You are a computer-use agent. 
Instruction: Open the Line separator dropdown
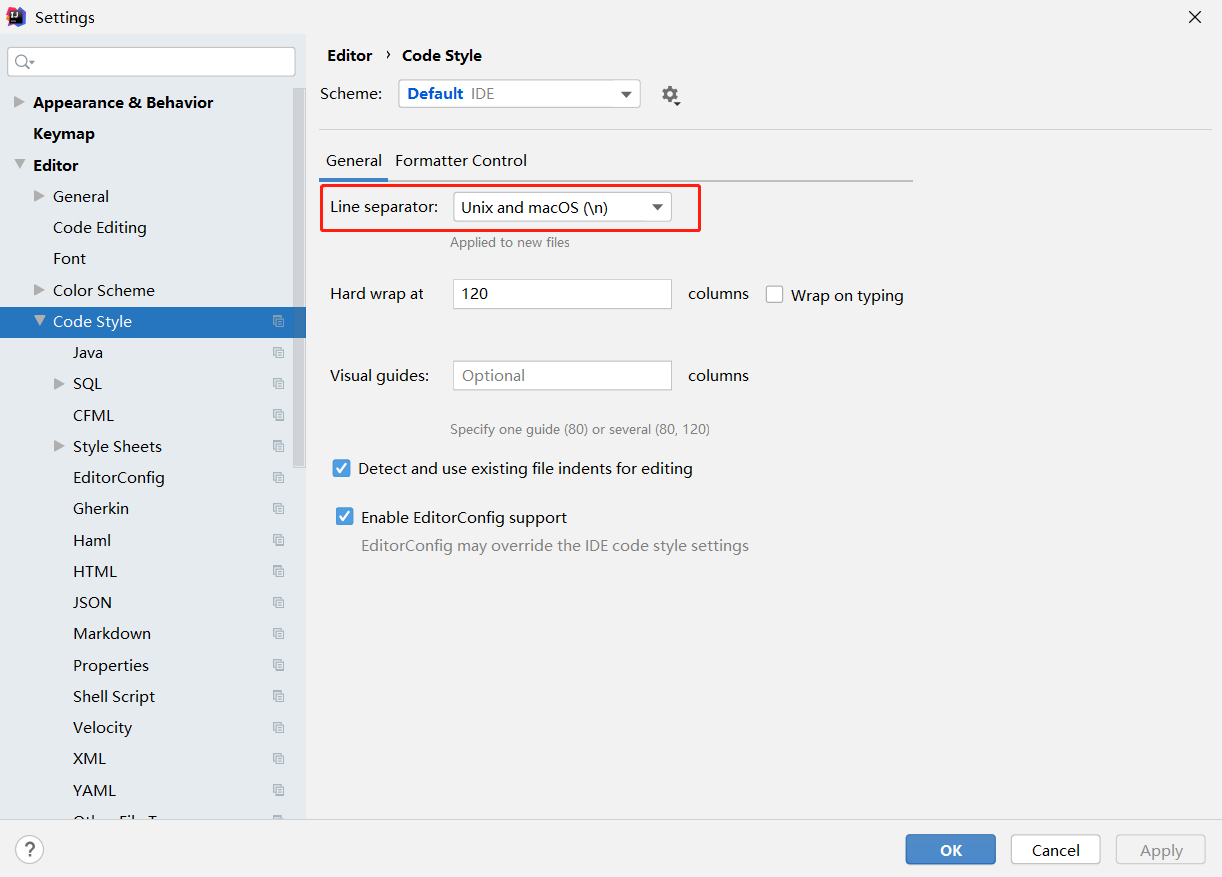[x=562, y=207]
